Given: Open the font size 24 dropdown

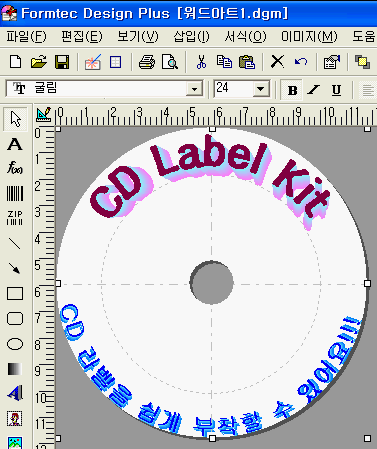Looking at the screenshot, I should click(261, 89).
